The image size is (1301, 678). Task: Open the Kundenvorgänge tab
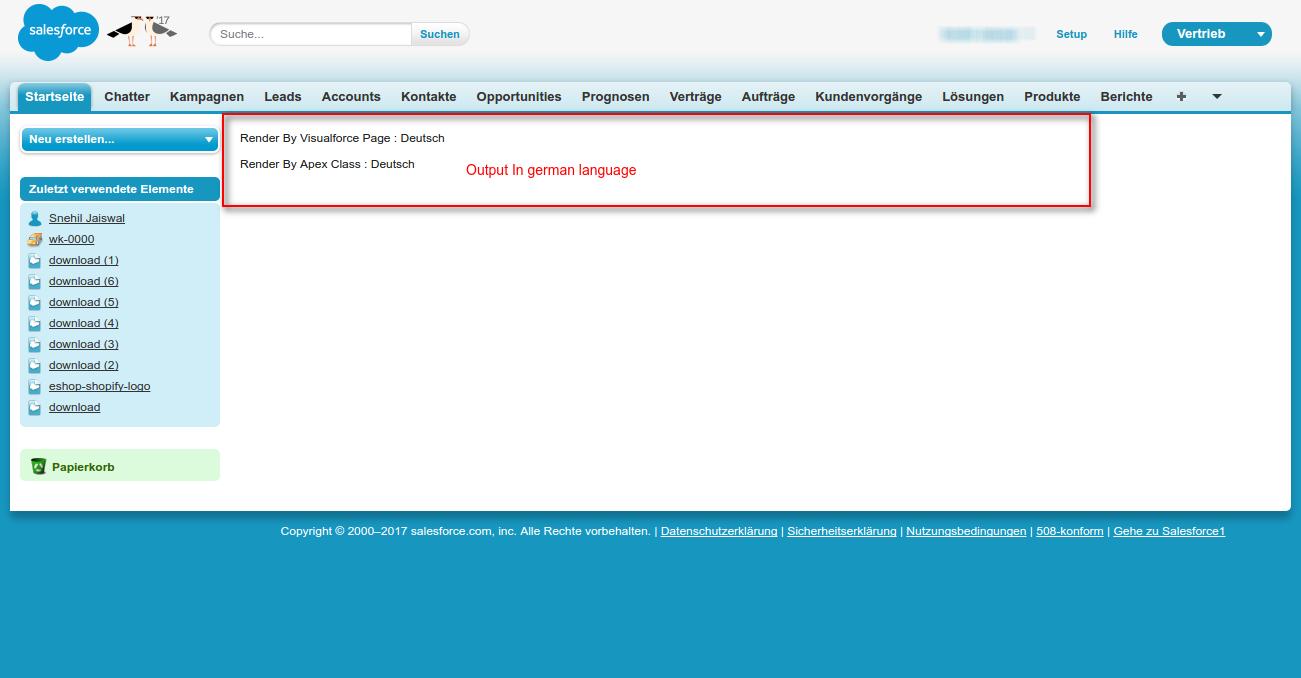(x=869, y=97)
